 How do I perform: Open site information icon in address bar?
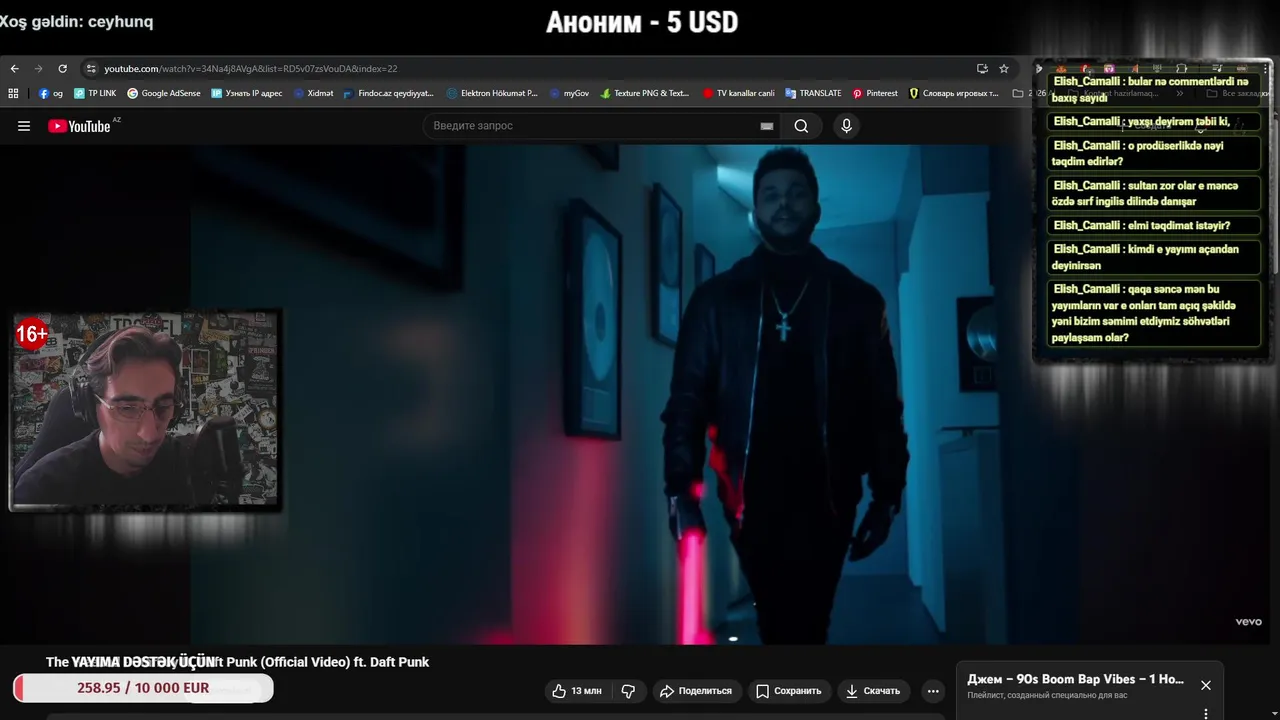pyautogui.click(x=91, y=69)
